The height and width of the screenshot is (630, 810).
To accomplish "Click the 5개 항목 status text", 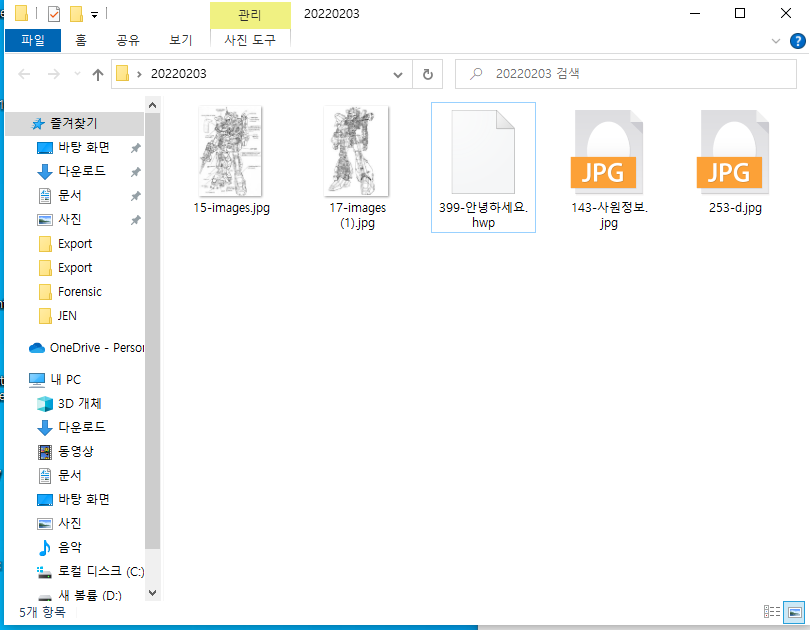I will click(x=42, y=612).
